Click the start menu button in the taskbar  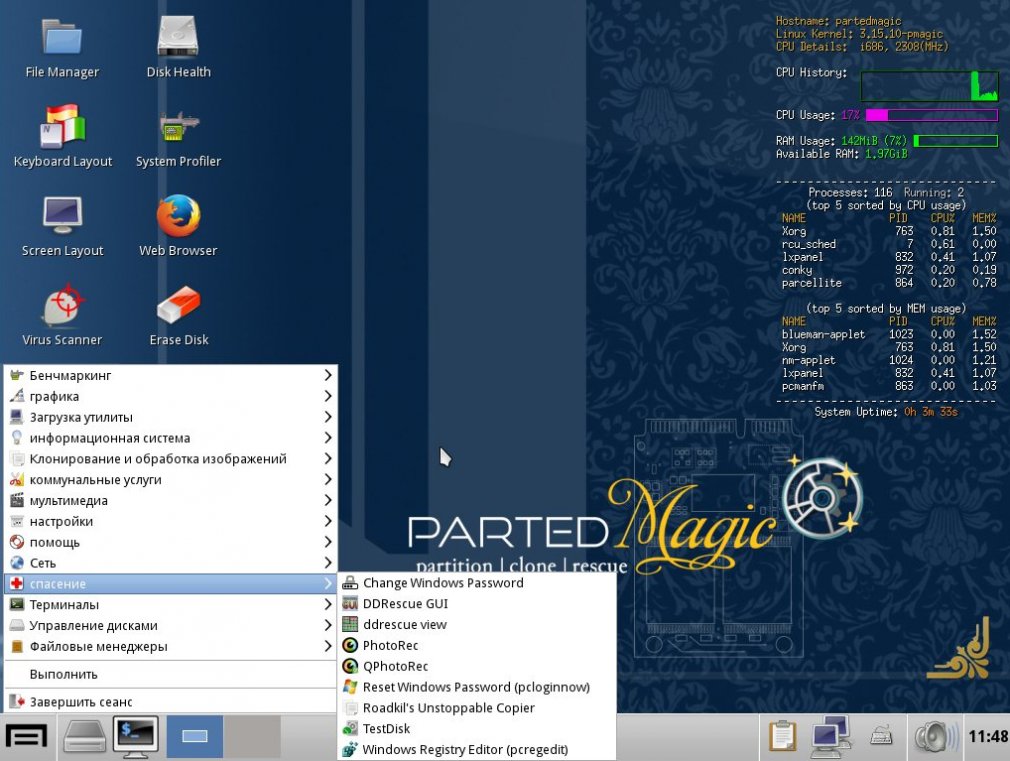[x=27, y=736]
